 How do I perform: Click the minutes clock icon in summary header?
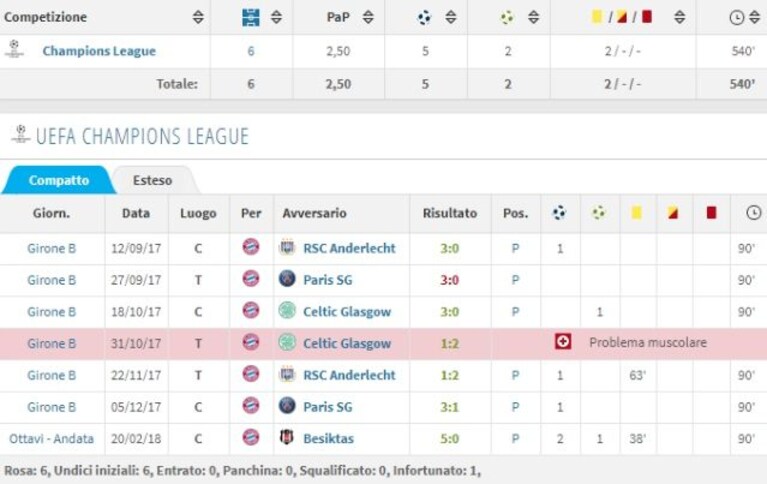[x=737, y=18]
